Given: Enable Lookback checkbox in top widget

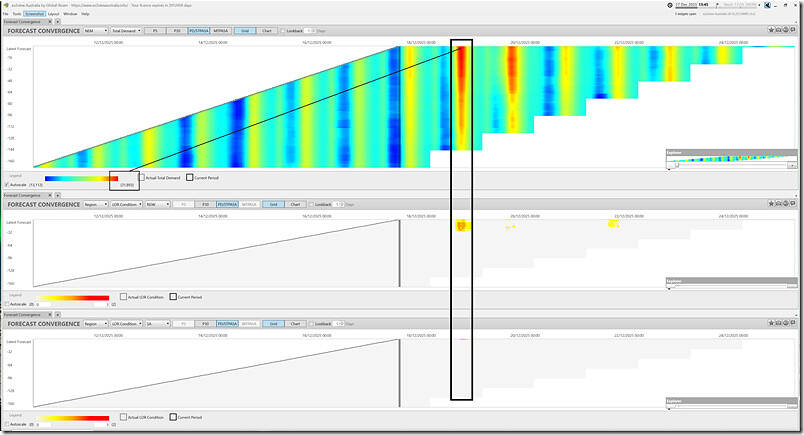Looking at the screenshot, I should [283, 31].
